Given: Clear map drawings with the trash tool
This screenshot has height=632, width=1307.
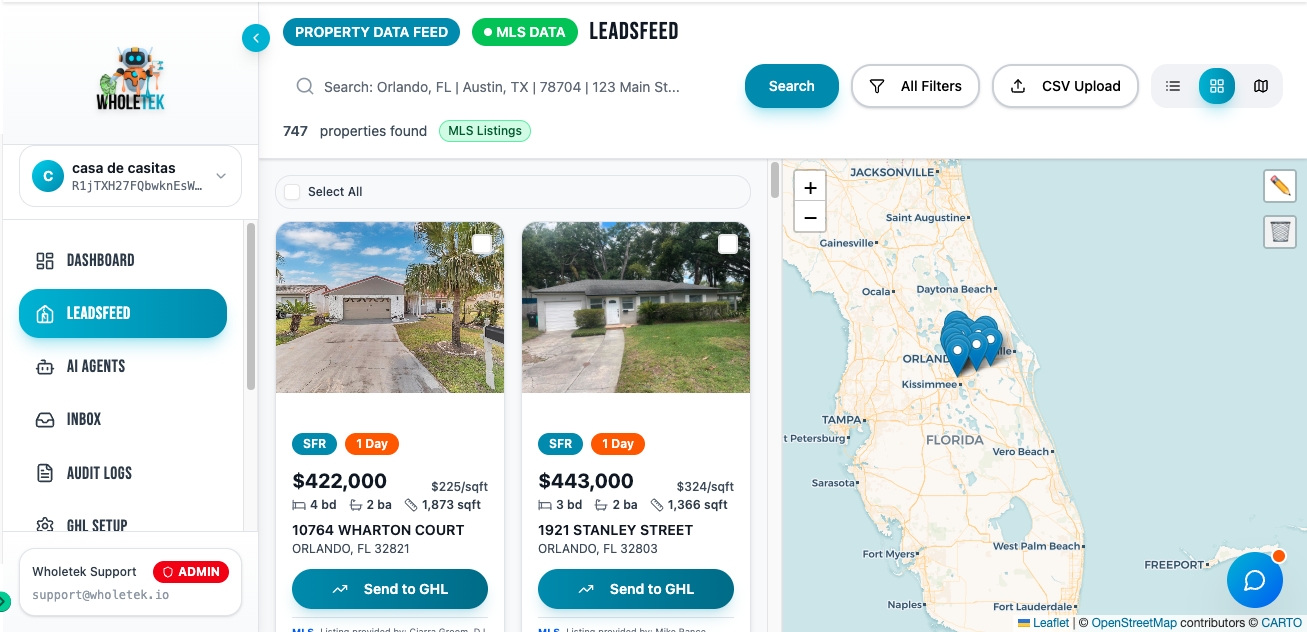Looking at the screenshot, I should click(x=1280, y=232).
